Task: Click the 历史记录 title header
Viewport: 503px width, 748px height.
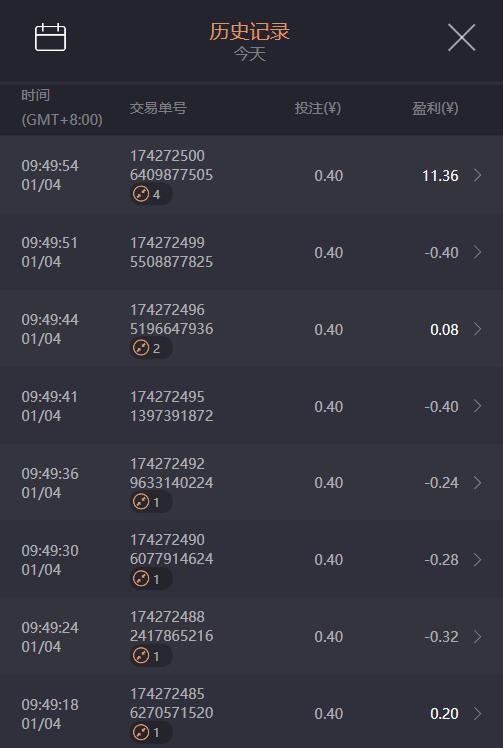Action: click(250, 31)
